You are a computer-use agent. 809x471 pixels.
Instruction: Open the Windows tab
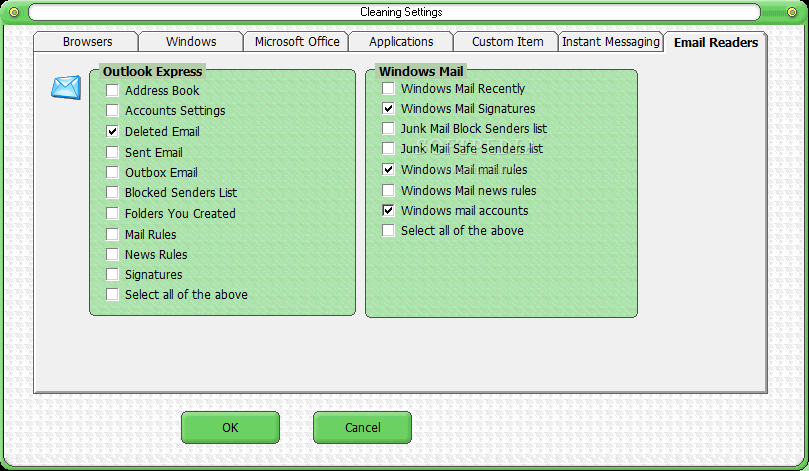(x=191, y=42)
